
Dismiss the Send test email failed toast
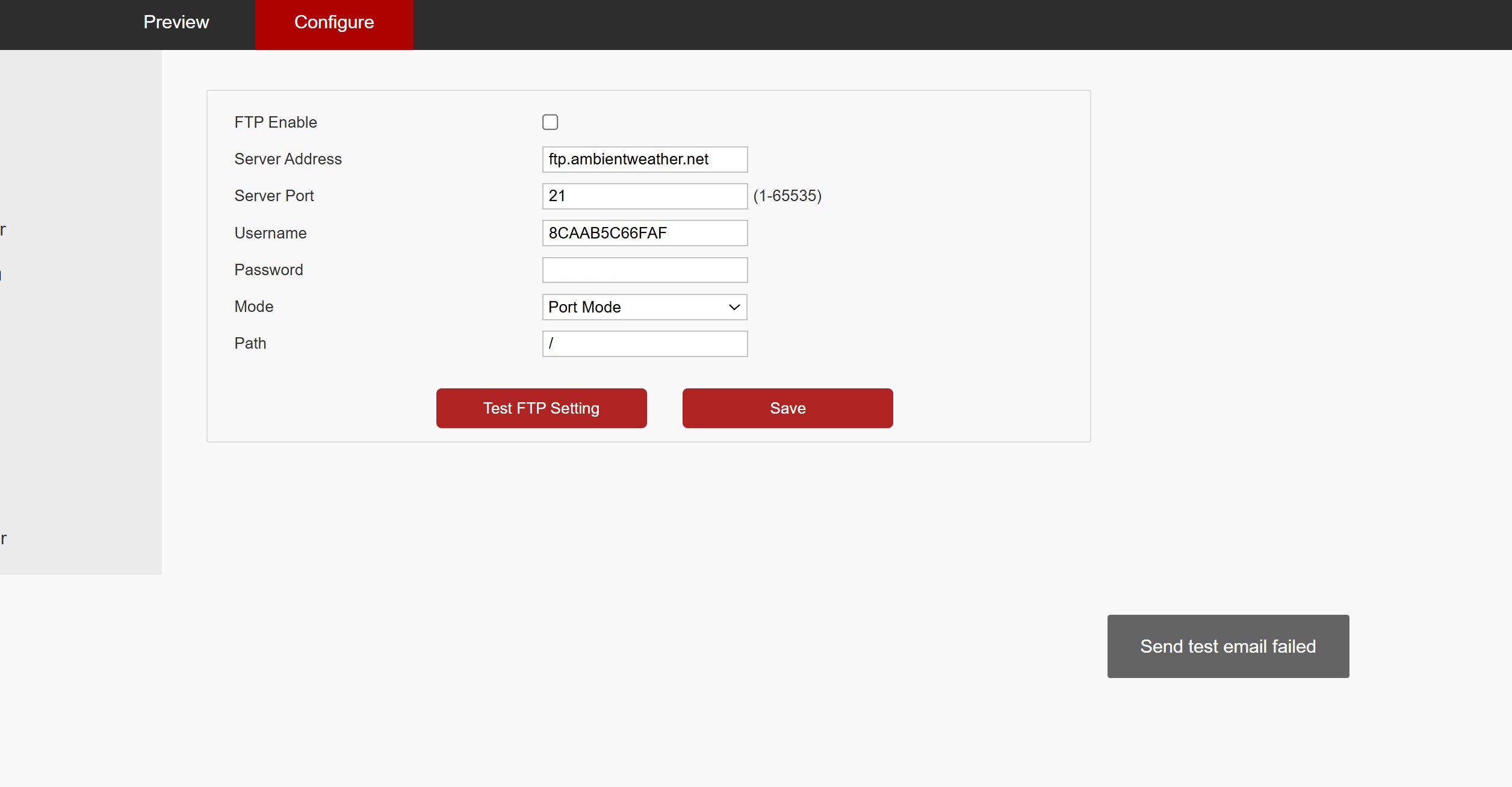pos(1227,646)
